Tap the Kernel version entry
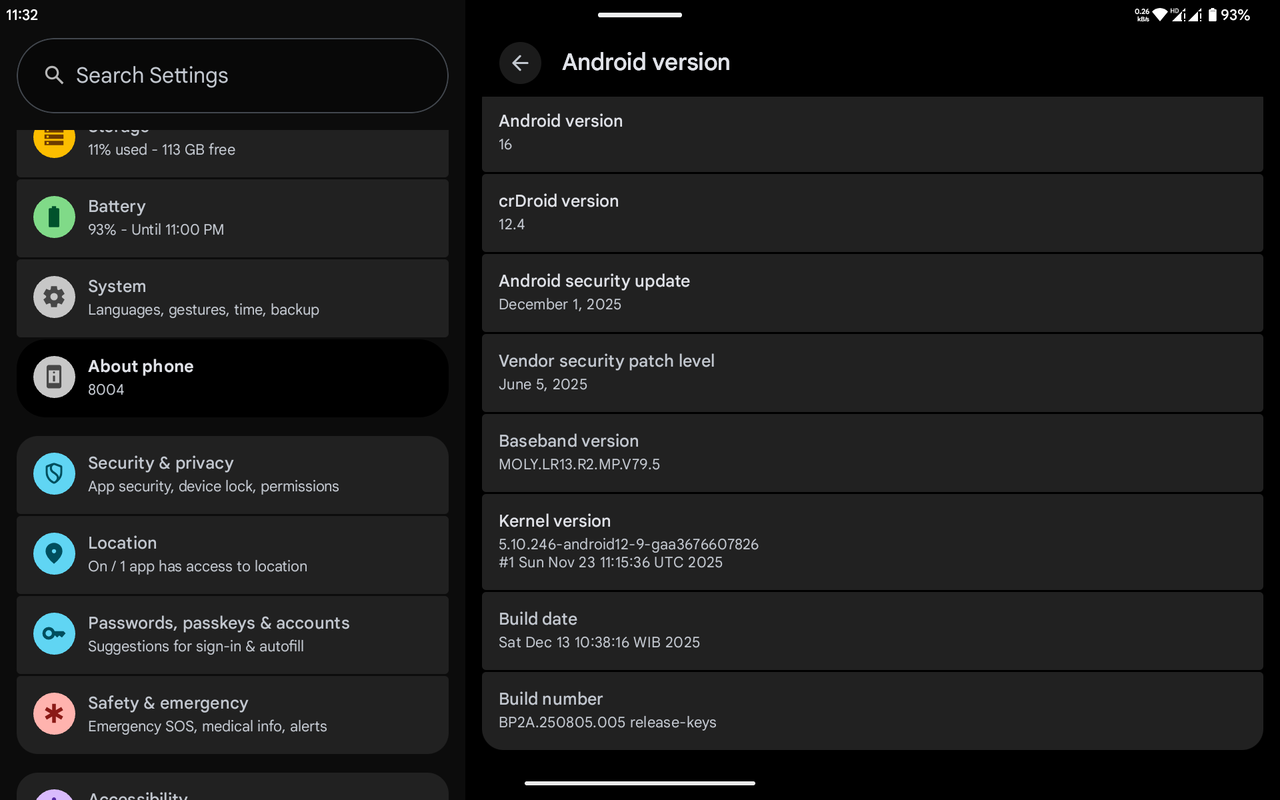The image size is (1280, 800). pos(872,541)
